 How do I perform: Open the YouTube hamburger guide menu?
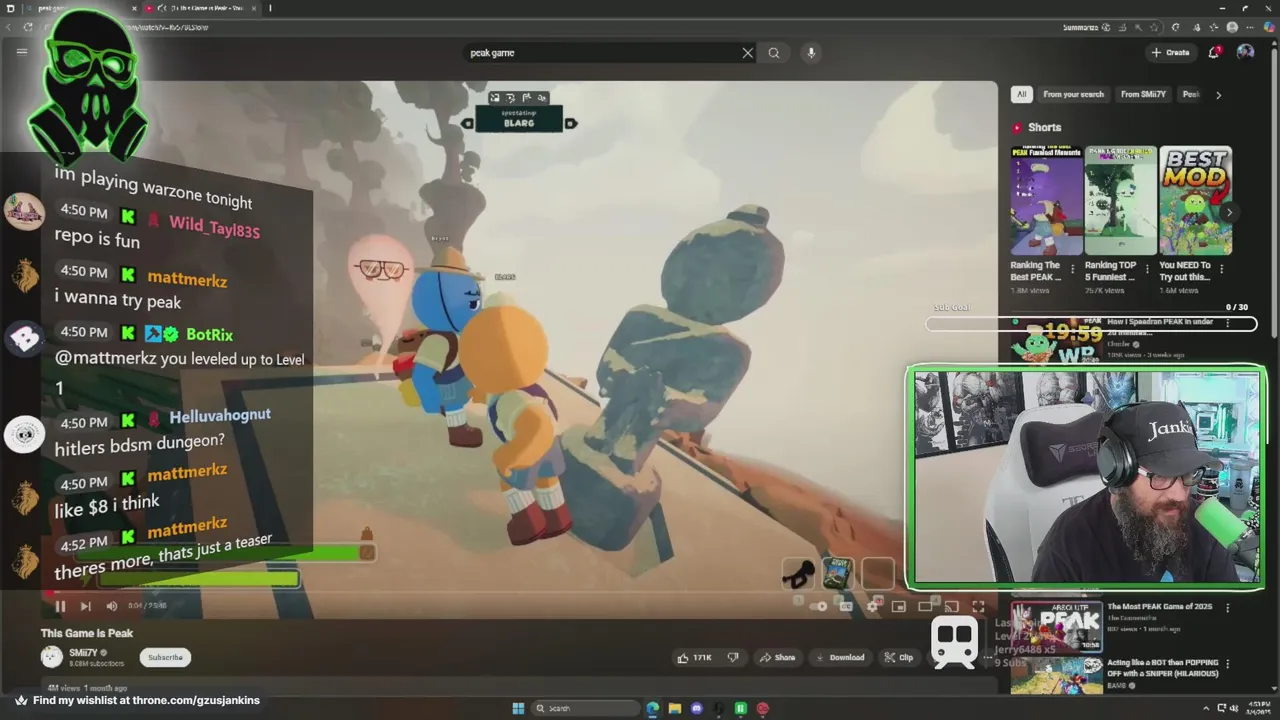[22, 52]
